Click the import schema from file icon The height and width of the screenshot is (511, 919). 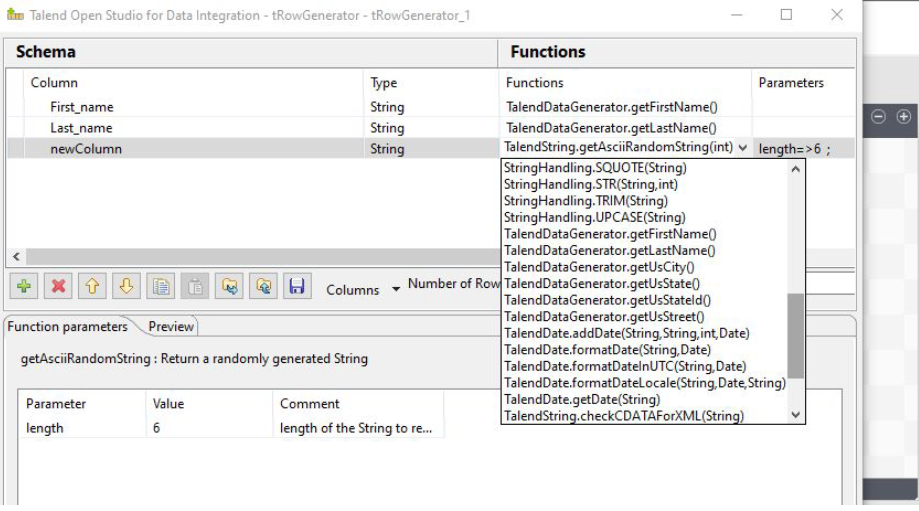click(x=229, y=287)
